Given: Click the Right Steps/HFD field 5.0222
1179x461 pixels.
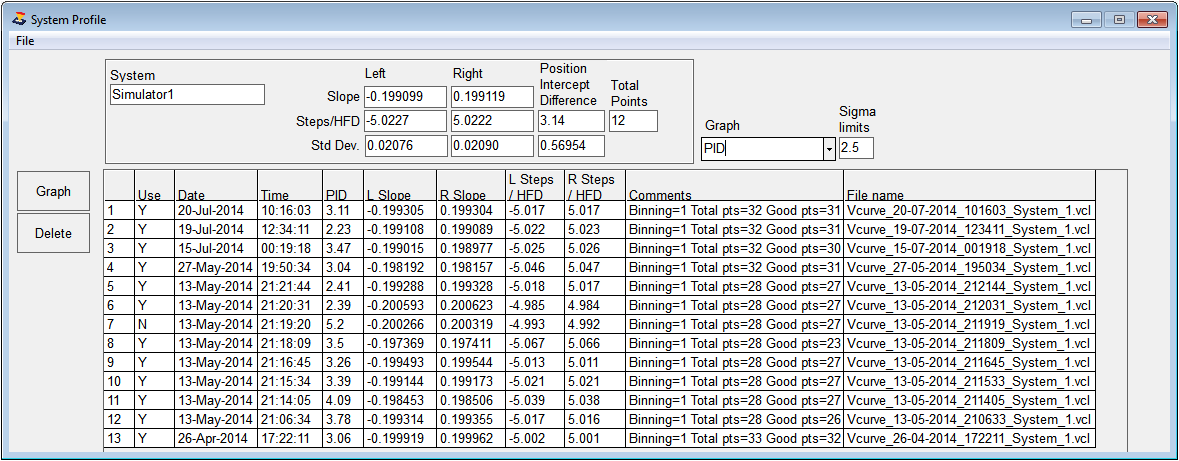Looking at the screenshot, I should (492, 121).
